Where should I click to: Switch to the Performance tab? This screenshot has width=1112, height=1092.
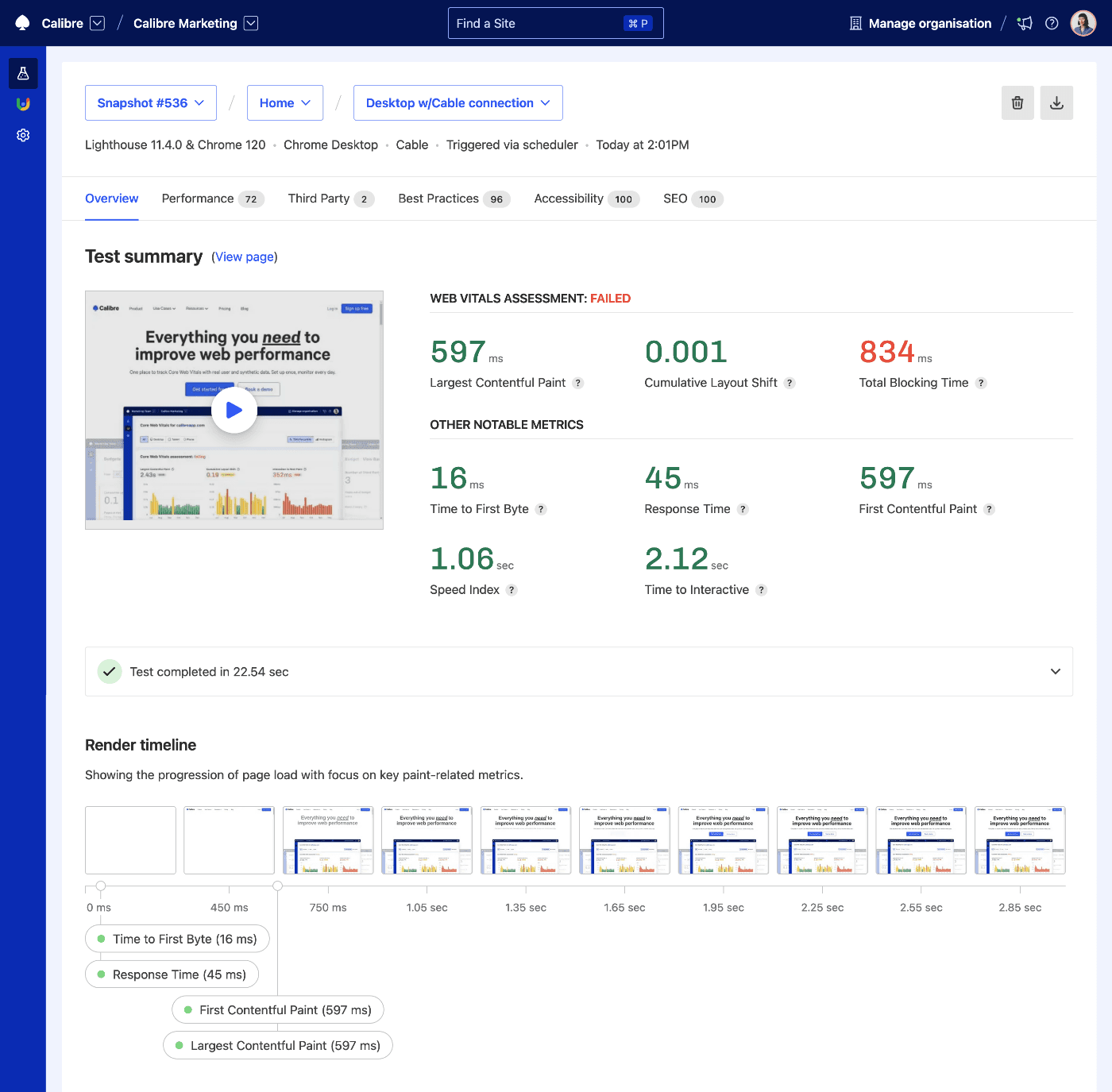click(197, 199)
